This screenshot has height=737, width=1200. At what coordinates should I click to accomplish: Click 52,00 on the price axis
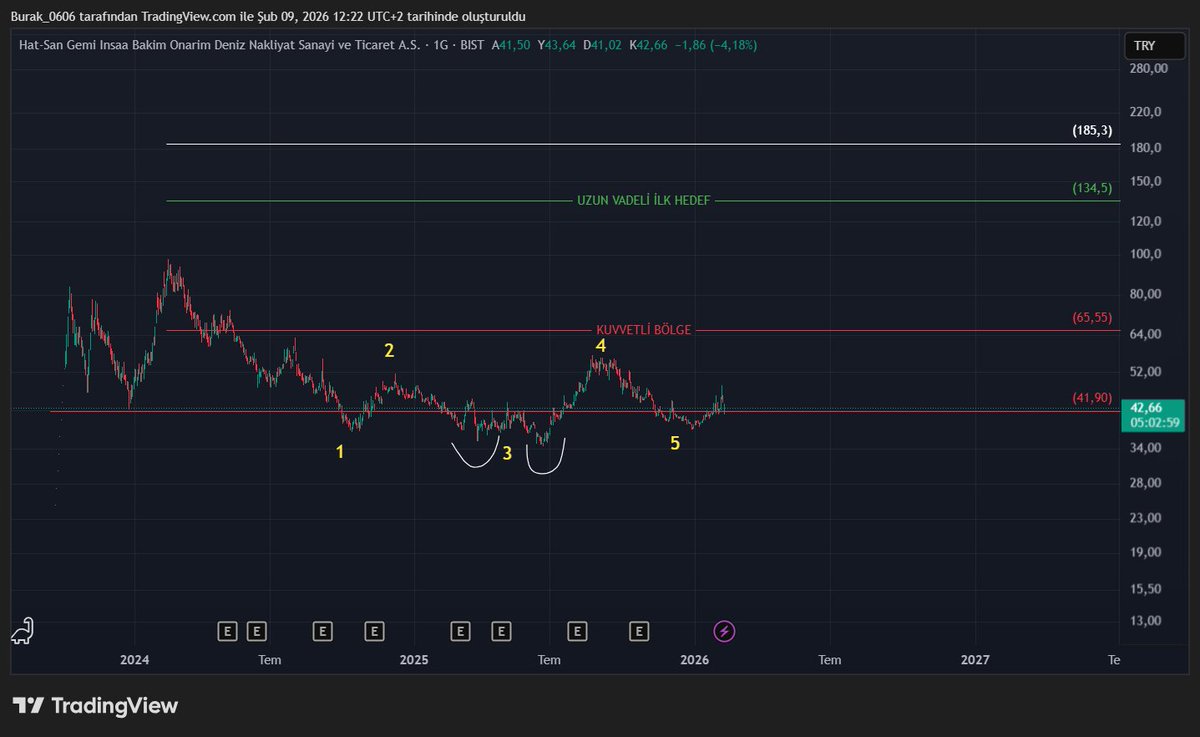click(1146, 372)
